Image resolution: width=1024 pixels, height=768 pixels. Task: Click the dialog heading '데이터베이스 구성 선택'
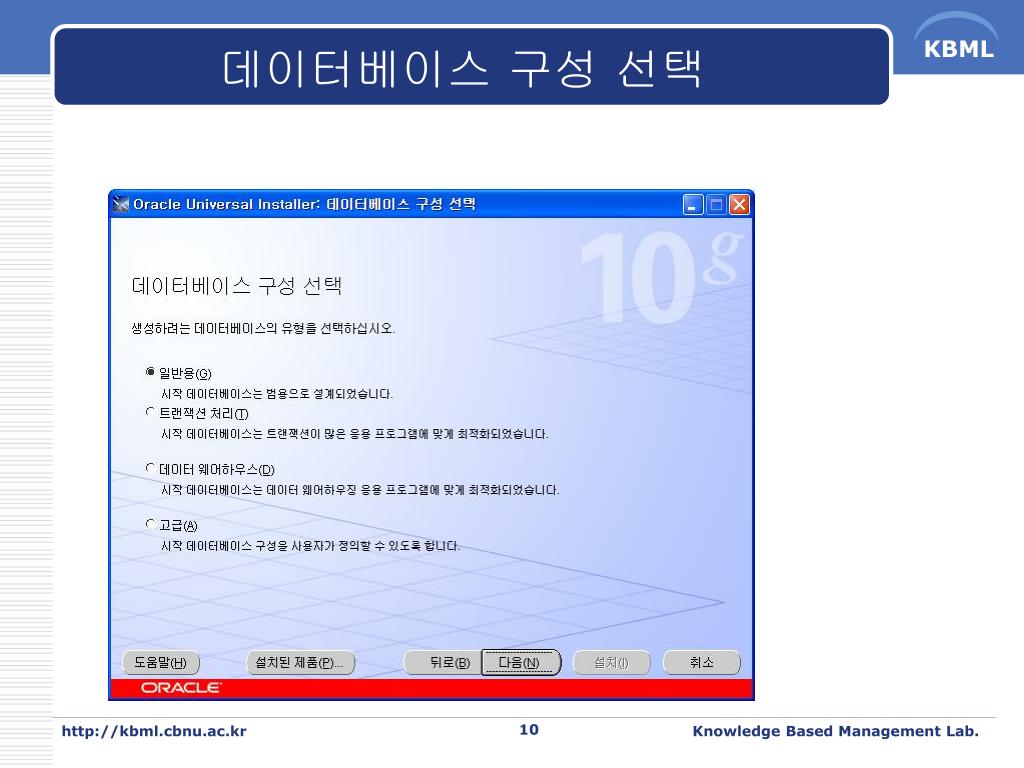click(x=236, y=285)
